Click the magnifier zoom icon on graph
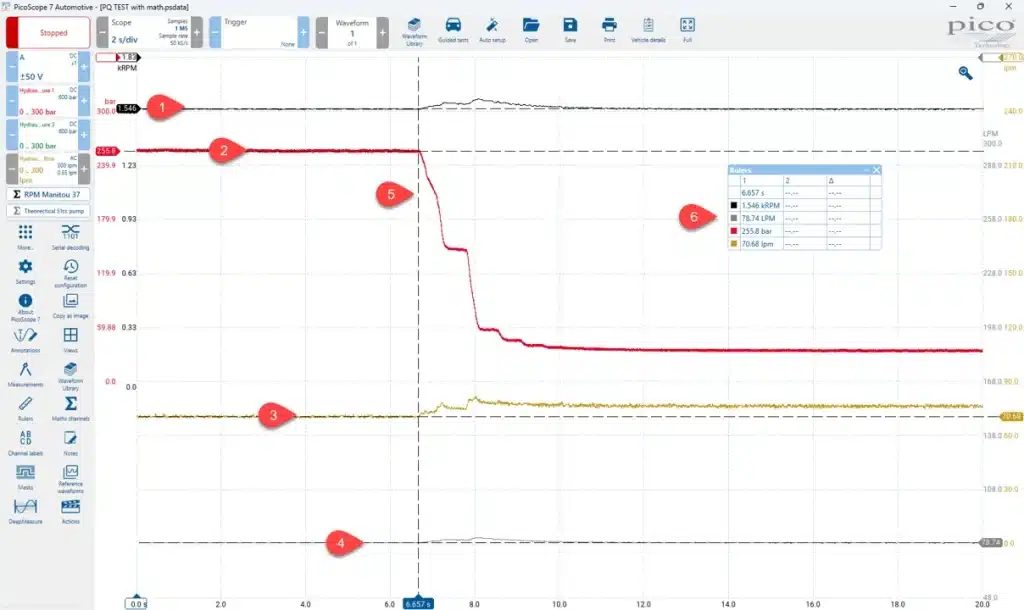 click(x=965, y=72)
